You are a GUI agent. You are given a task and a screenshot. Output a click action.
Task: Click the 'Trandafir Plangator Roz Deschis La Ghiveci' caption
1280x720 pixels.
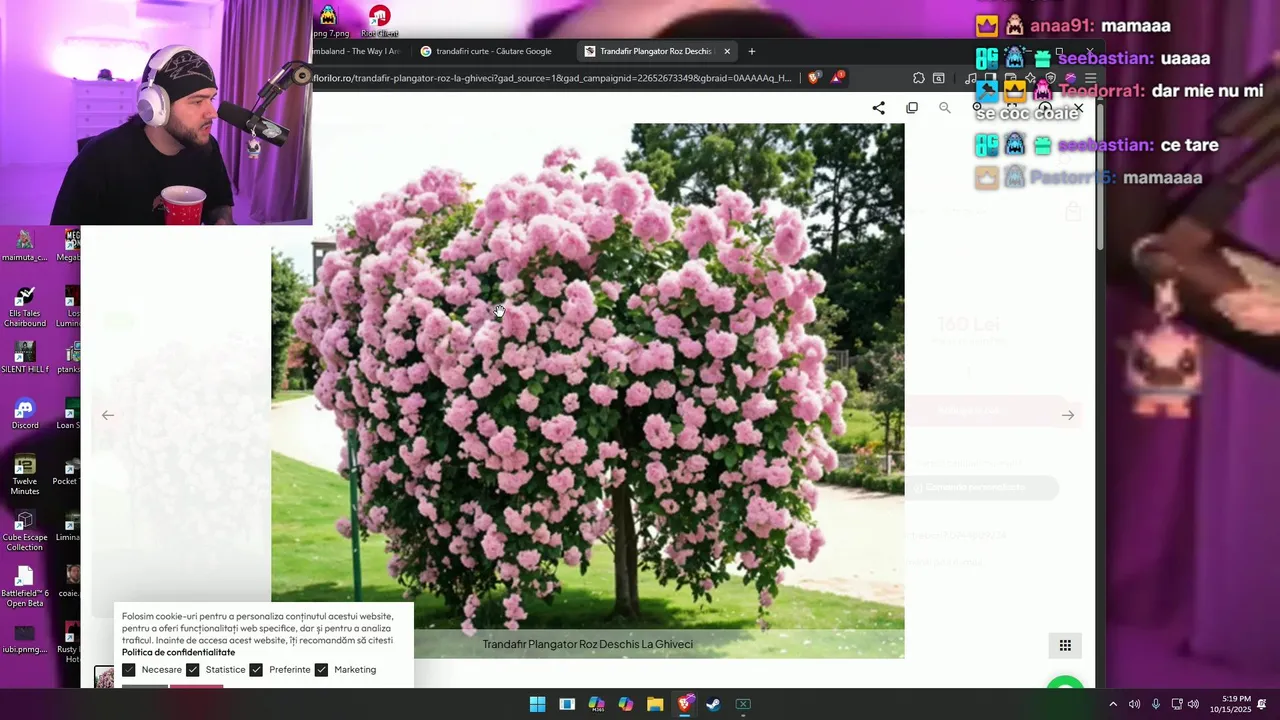588,644
